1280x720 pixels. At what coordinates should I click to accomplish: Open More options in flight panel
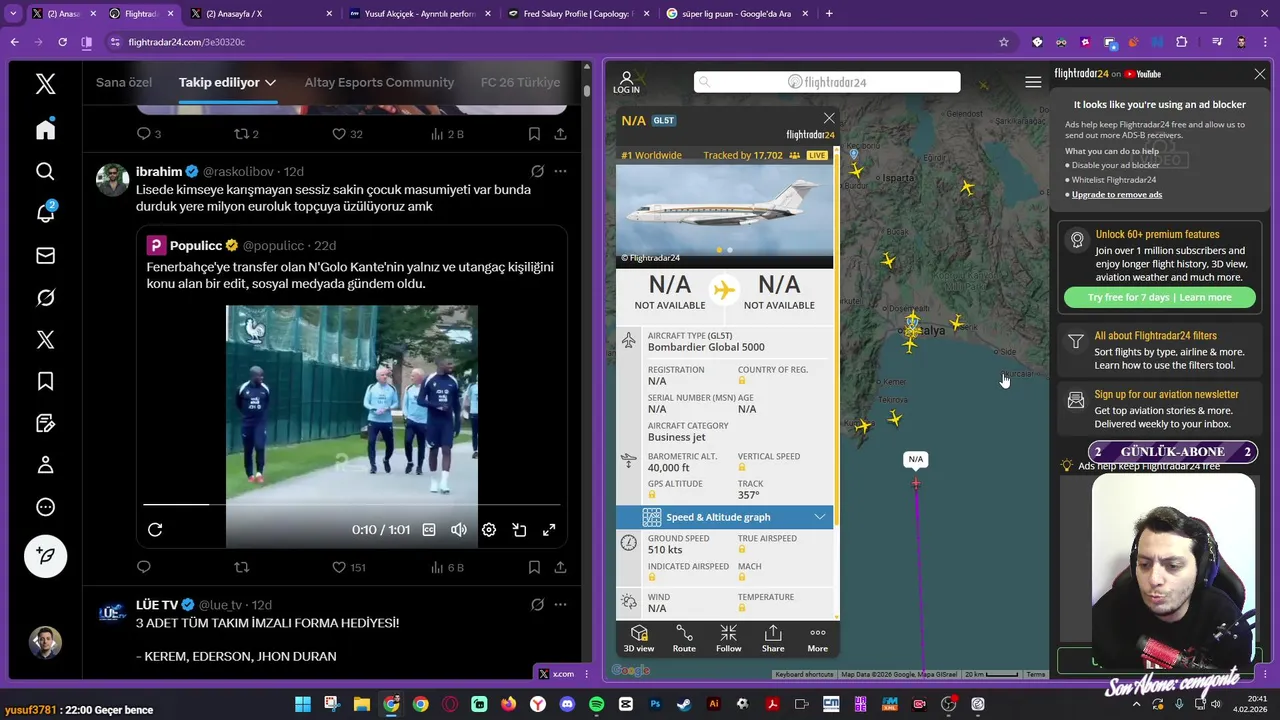[817, 639]
